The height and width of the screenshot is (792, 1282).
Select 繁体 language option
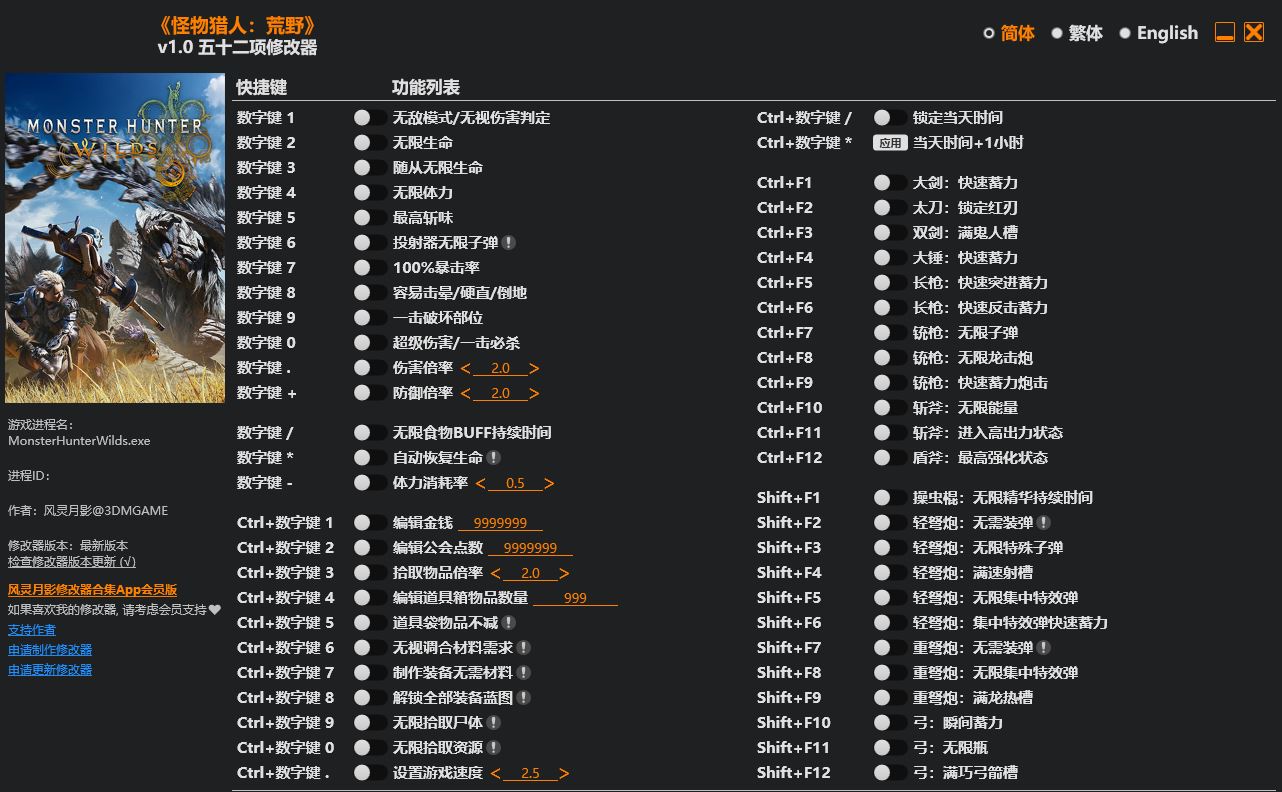[x=1076, y=33]
